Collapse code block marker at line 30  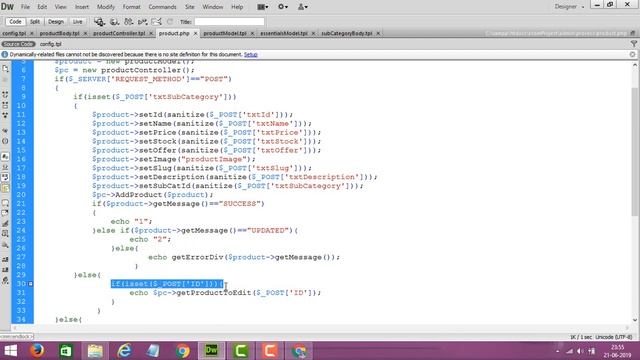pos(31,284)
